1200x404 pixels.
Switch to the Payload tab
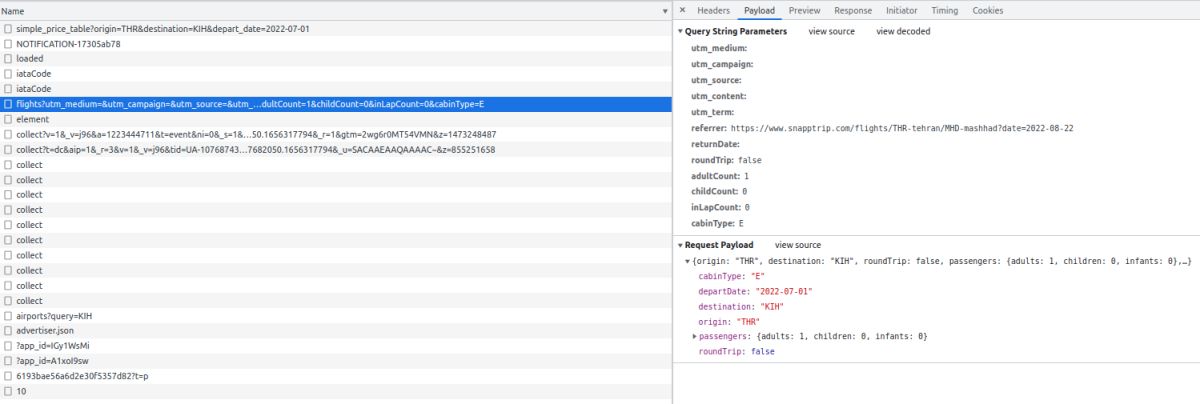[759, 10]
